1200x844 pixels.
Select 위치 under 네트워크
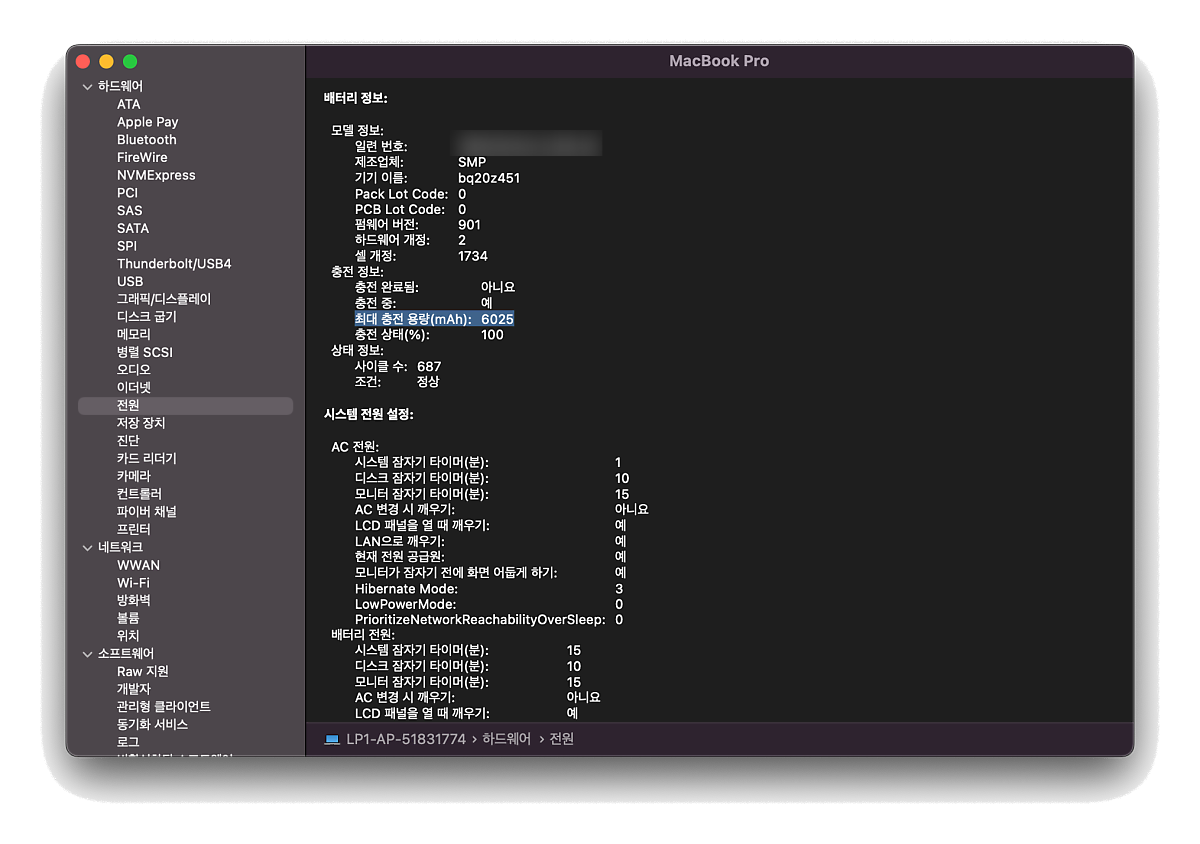coord(128,636)
